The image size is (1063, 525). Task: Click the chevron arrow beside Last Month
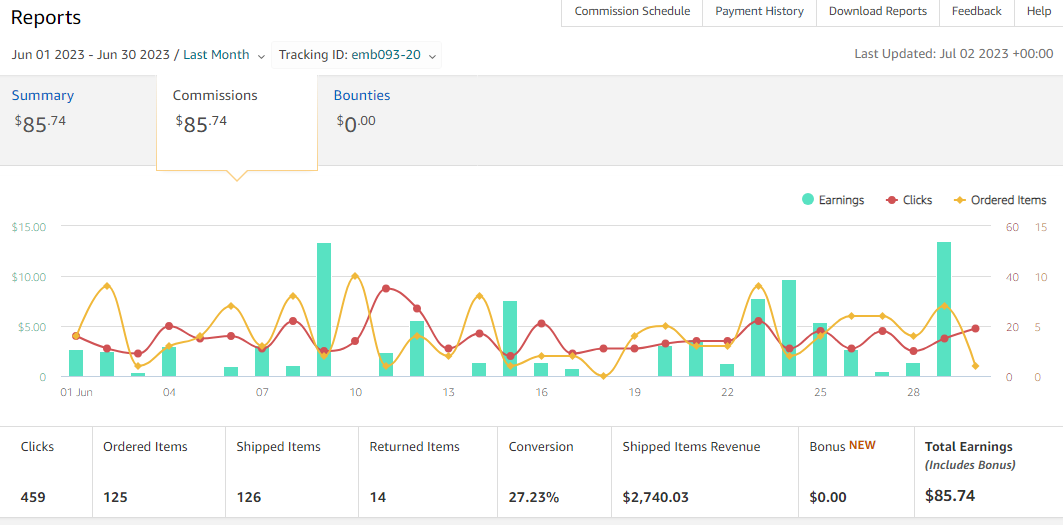click(x=261, y=56)
